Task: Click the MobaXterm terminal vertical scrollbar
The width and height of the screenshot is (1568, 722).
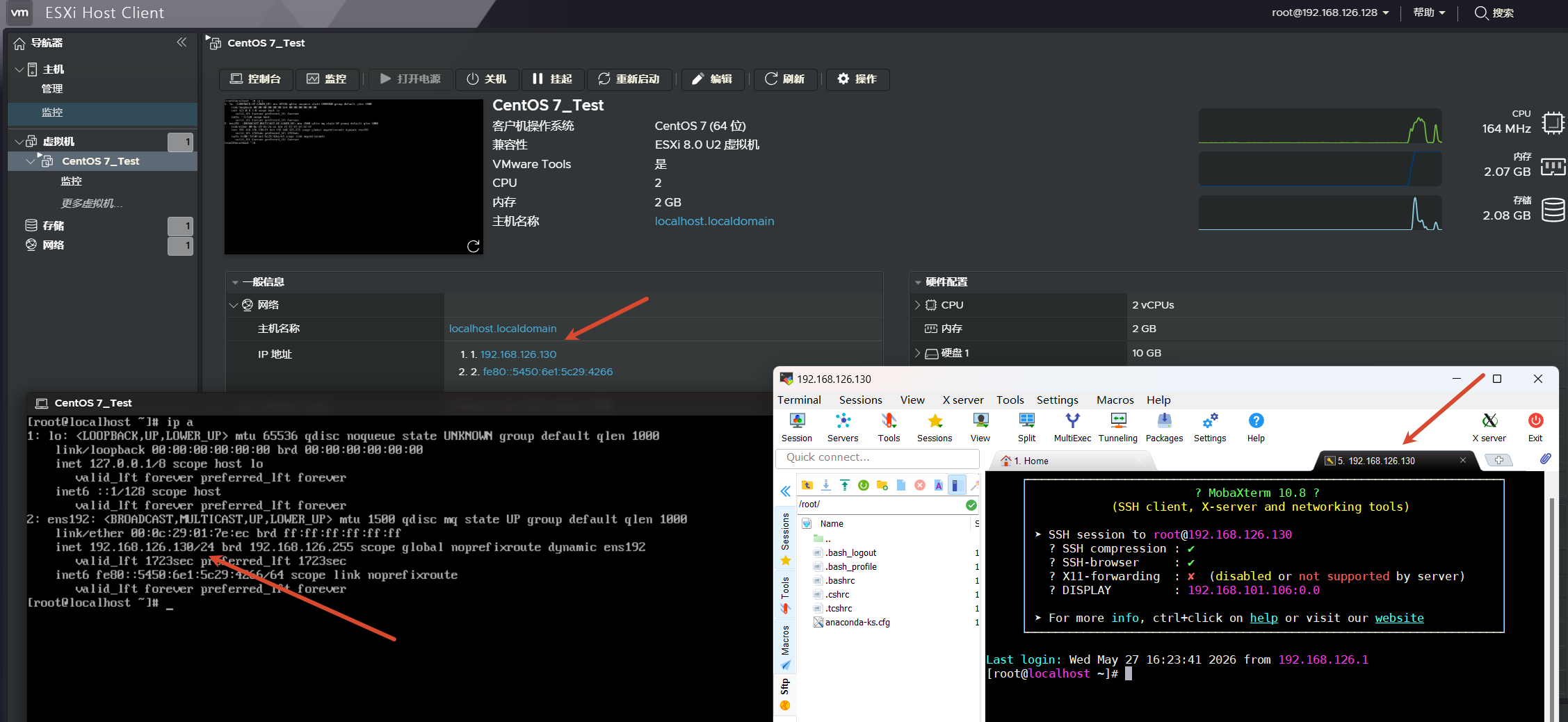Action: click(x=1551, y=609)
